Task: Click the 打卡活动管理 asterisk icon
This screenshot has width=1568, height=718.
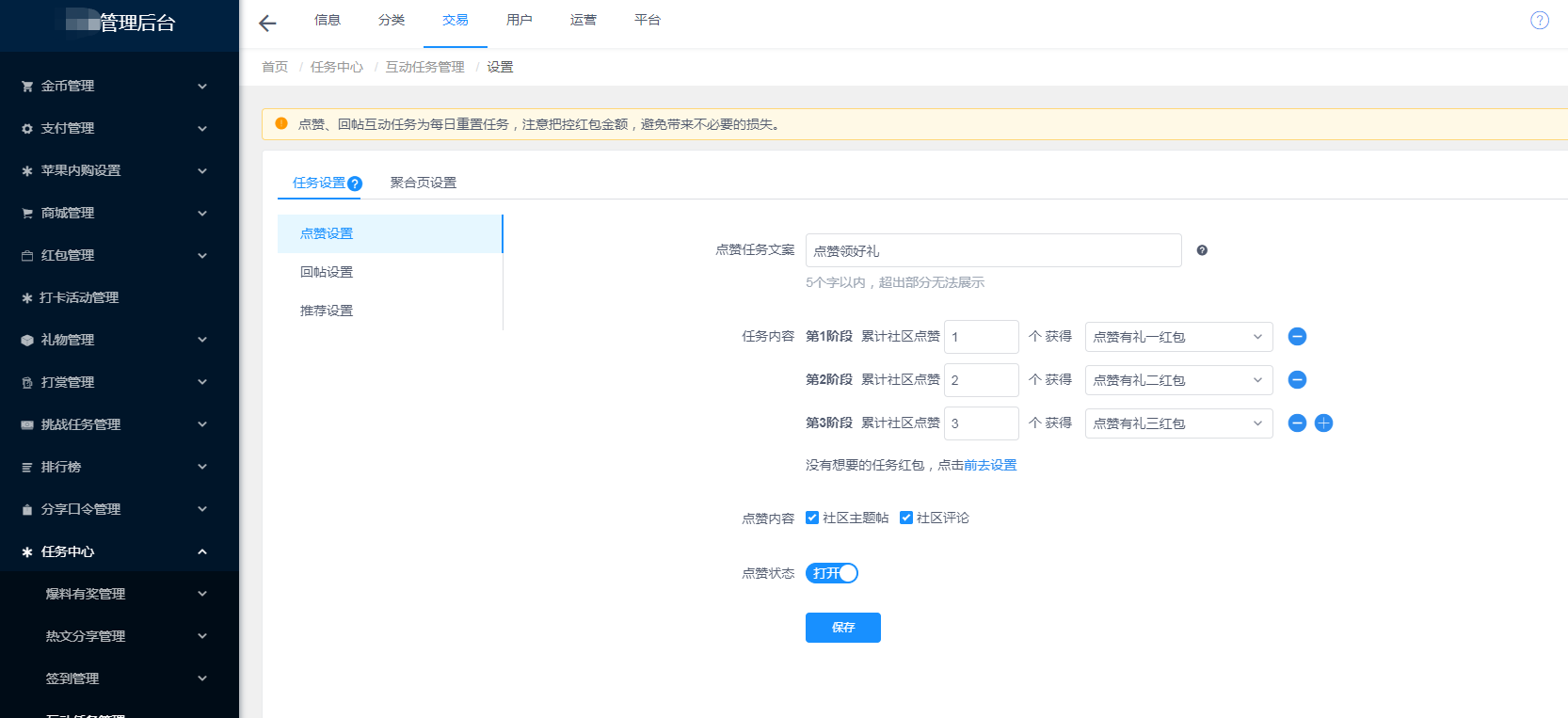Action: (x=27, y=297)
